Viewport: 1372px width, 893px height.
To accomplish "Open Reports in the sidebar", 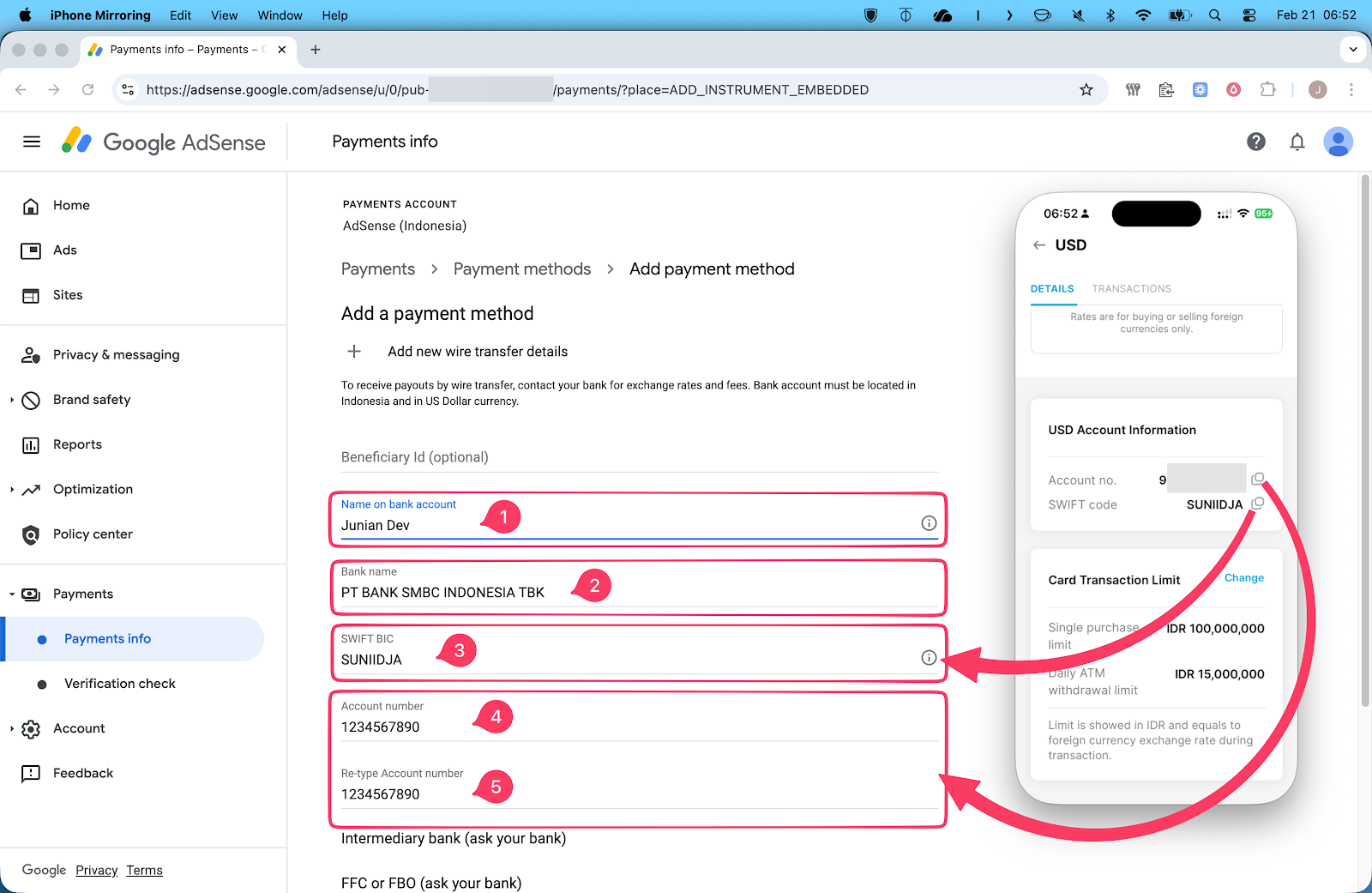I will point(77,444).
